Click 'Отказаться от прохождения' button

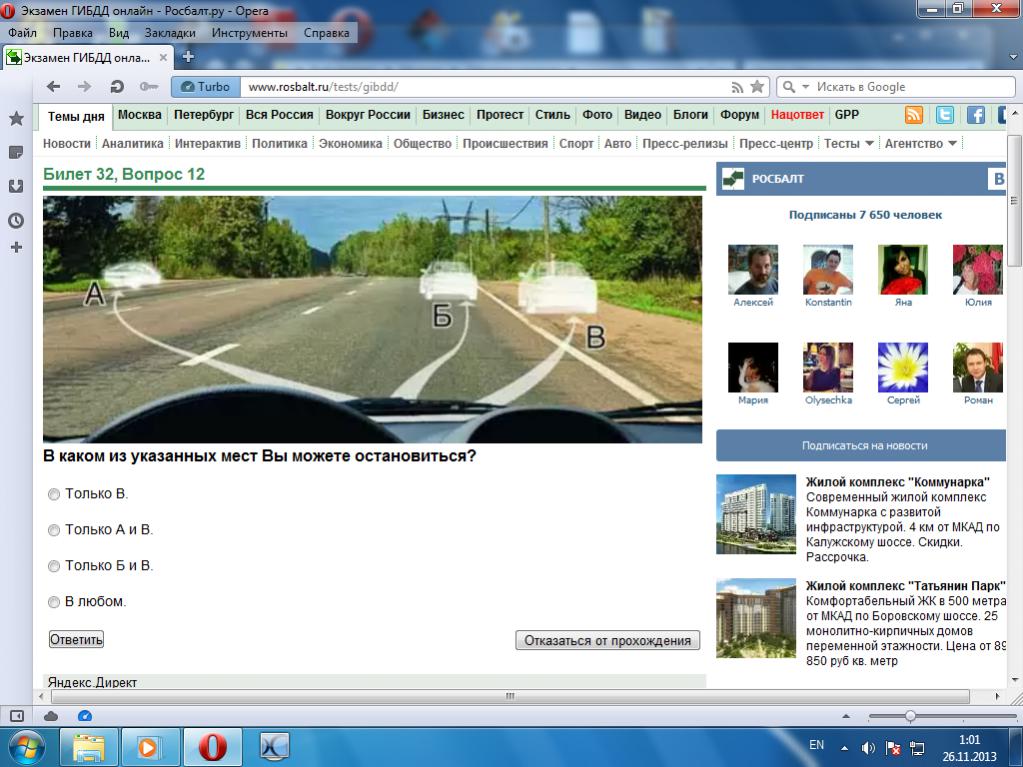pyautogui.click(x=607, y=640)
